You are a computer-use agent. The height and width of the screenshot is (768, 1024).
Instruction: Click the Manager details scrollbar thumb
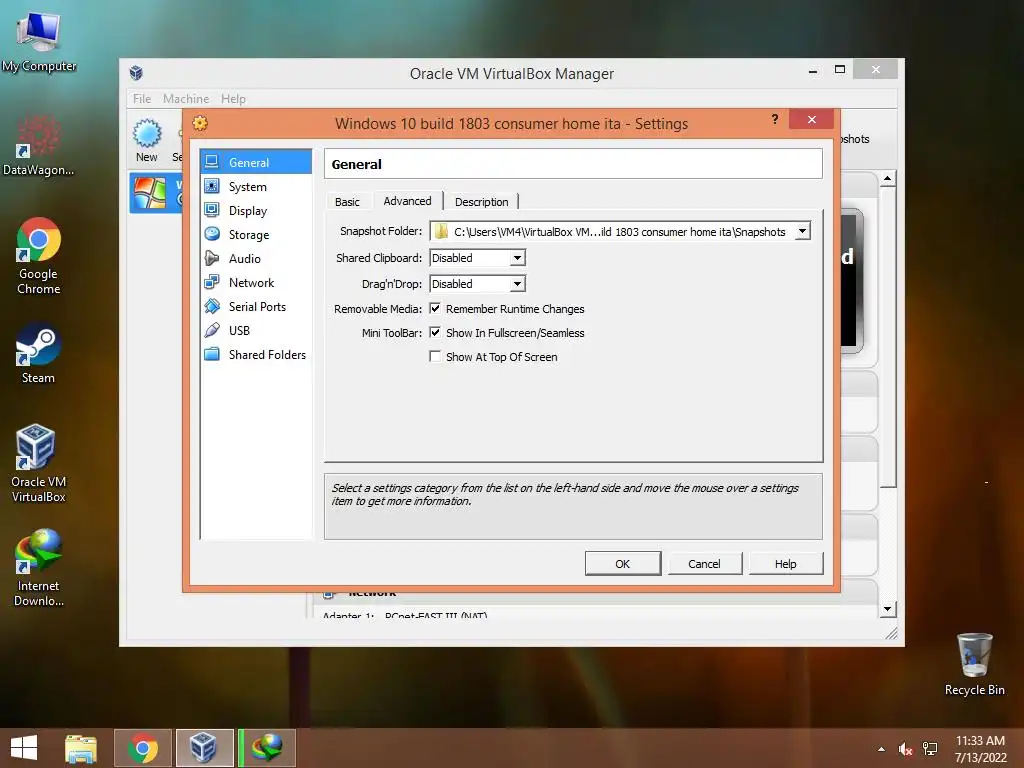(888, 336)
